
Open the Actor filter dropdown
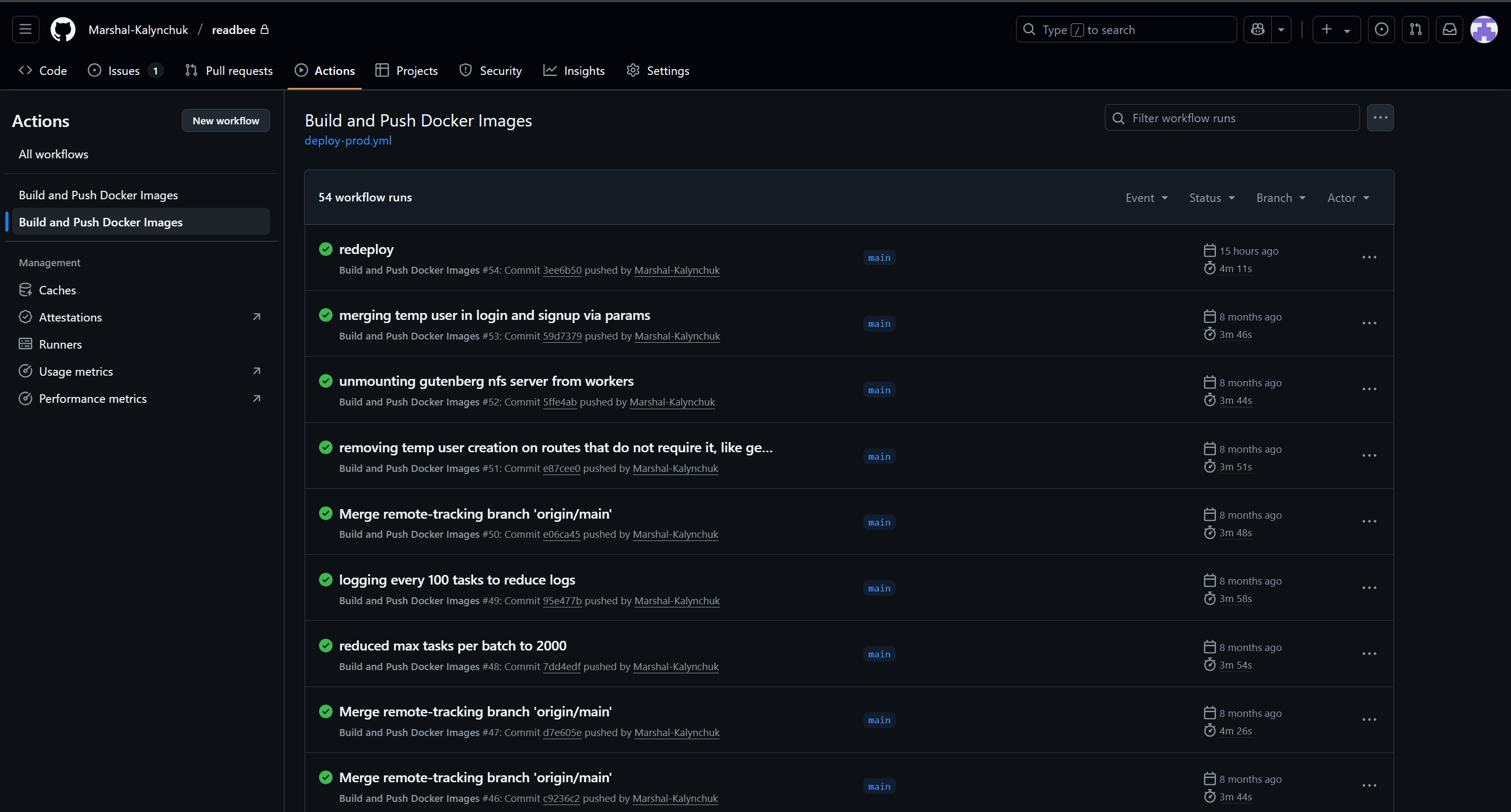point(1348,198)
